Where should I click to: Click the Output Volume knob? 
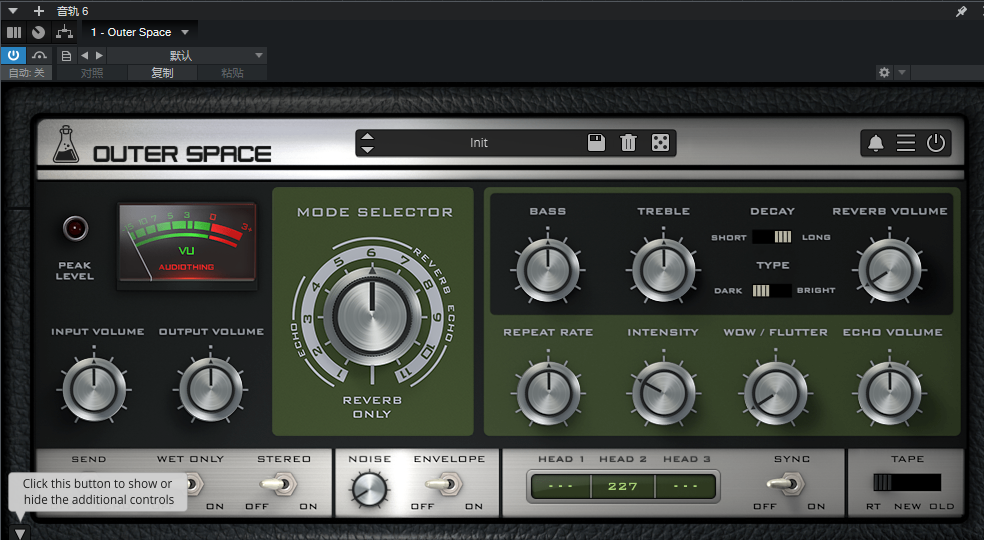(x=210, y=389)
